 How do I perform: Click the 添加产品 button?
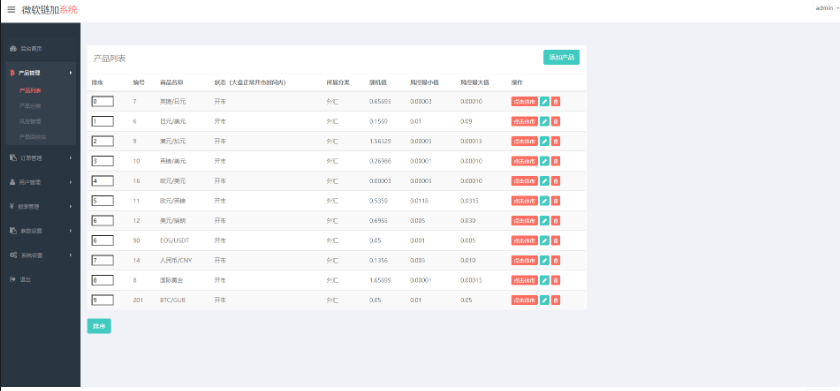pyautogui.click(x=561, y=57)
